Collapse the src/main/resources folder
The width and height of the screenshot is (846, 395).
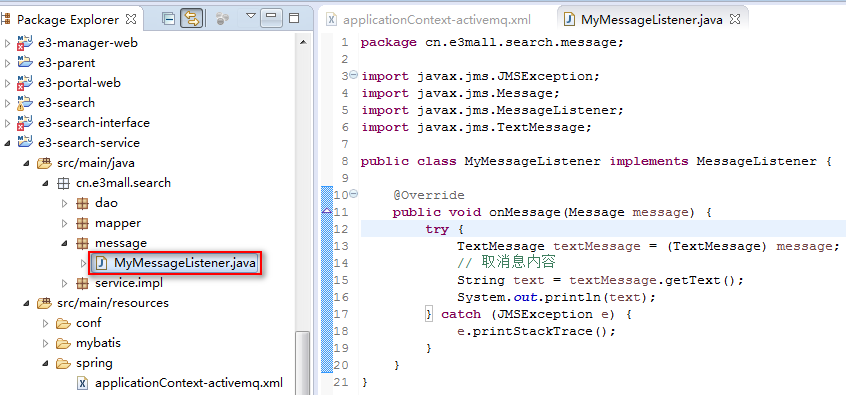click(26, 303)
